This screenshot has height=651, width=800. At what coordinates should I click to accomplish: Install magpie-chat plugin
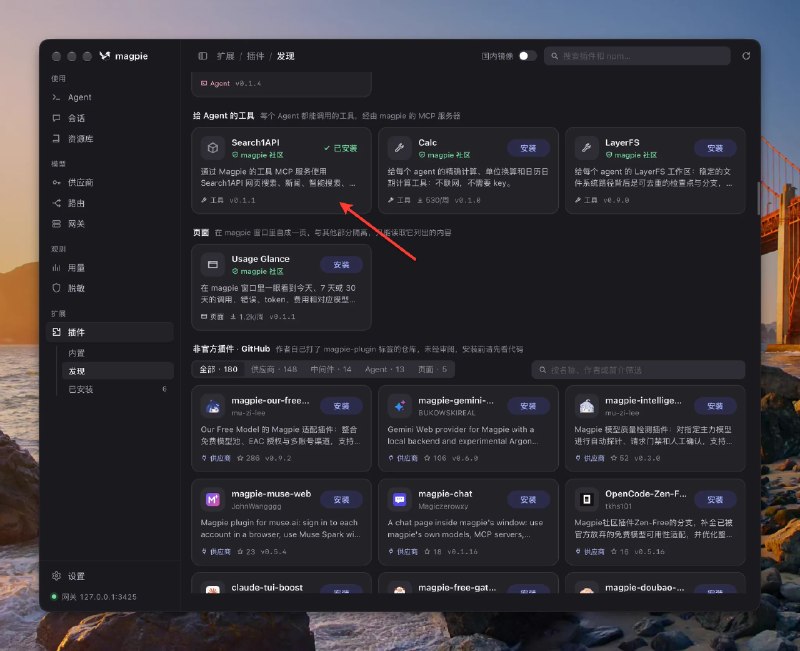528,499
